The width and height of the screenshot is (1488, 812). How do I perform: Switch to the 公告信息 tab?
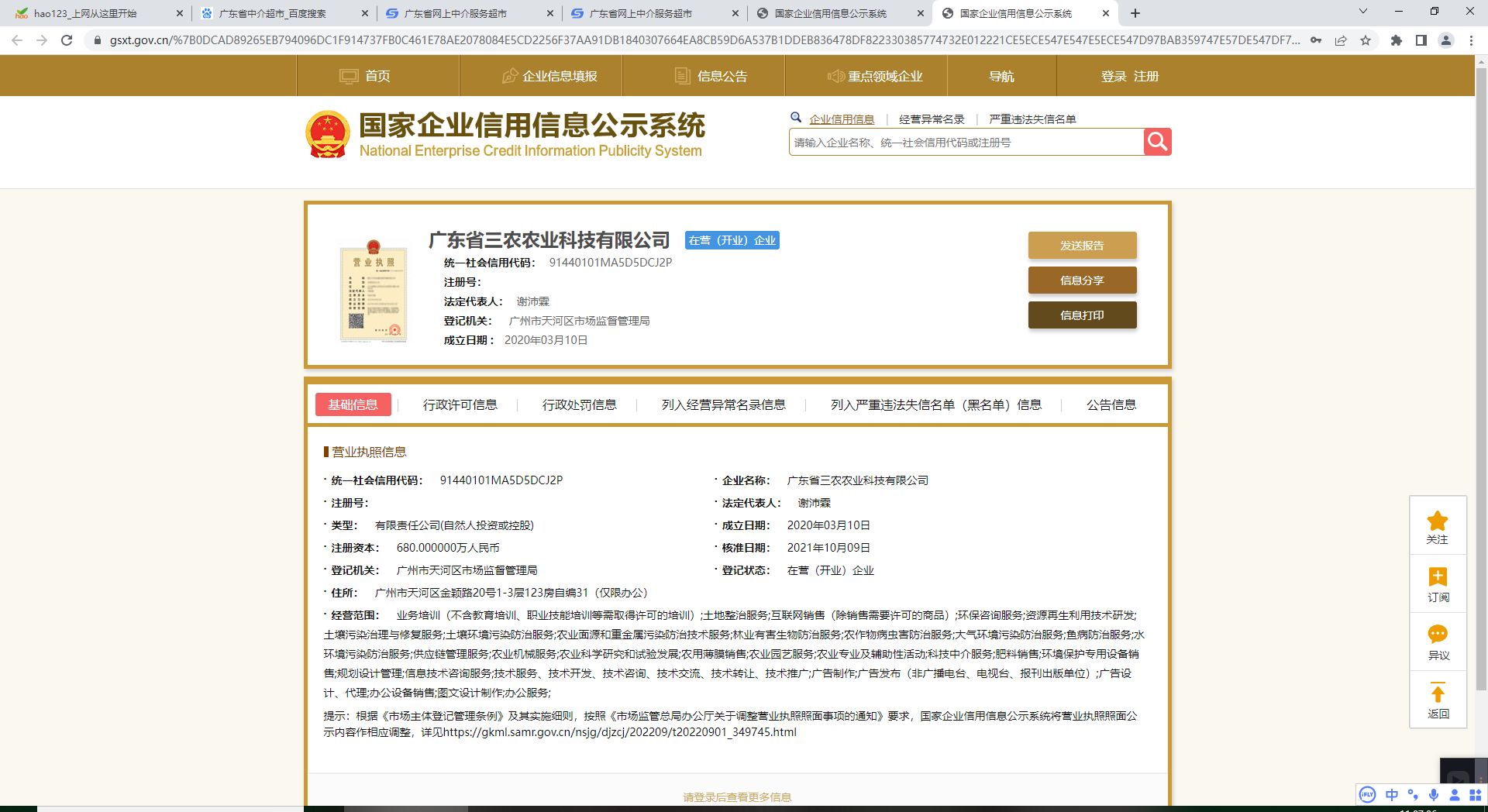coord(1111,404)
